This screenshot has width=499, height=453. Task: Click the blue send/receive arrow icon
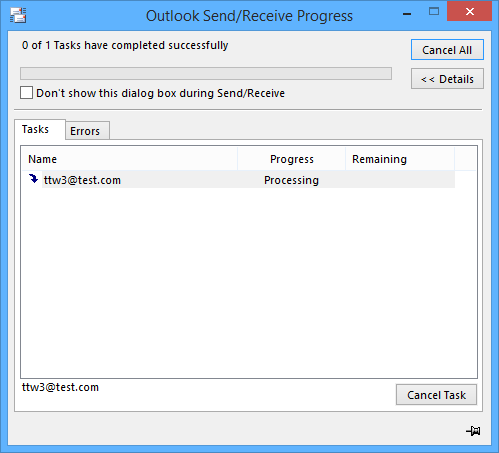pos(33,179)
